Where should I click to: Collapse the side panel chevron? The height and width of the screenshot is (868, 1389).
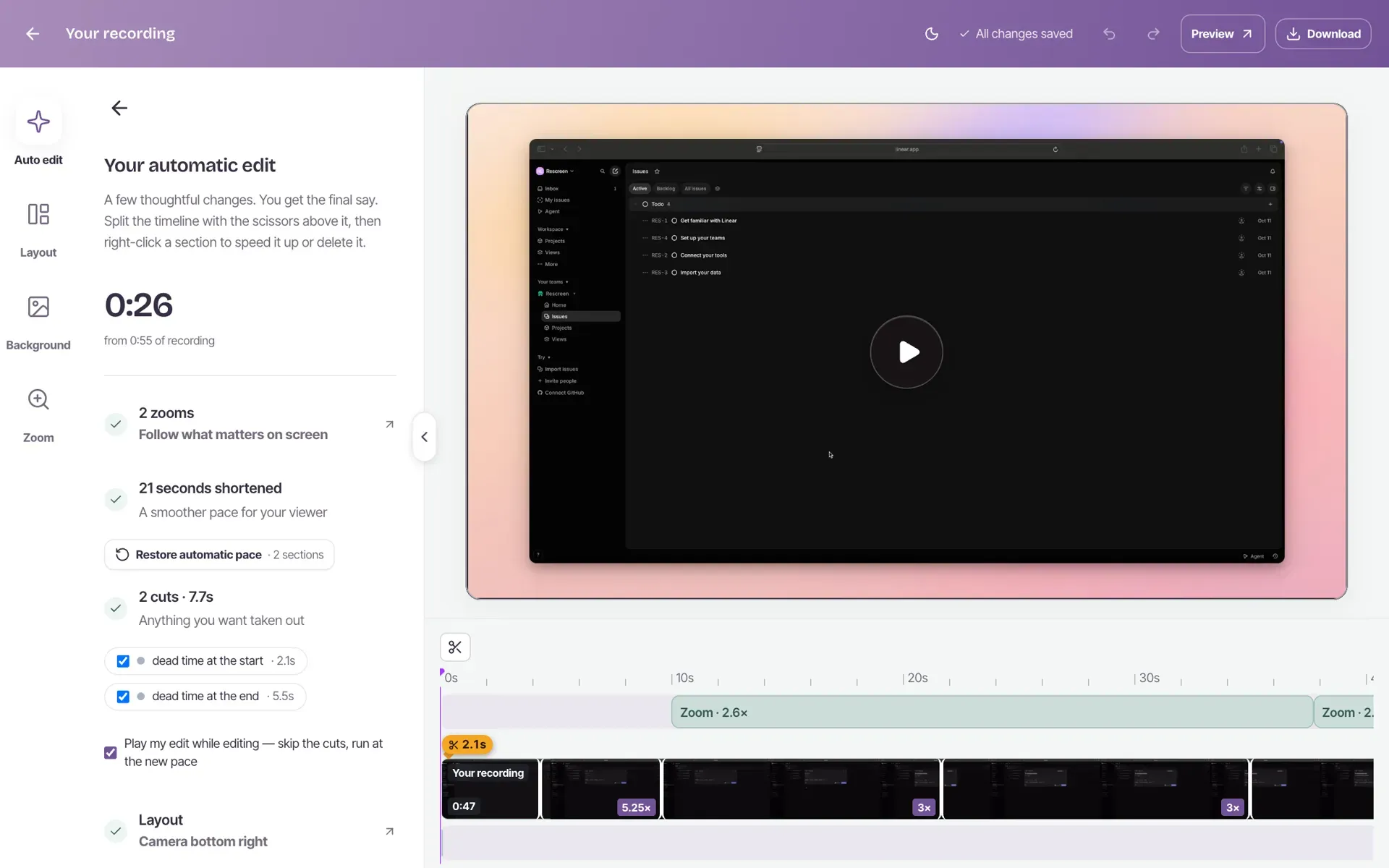(425, 437)
